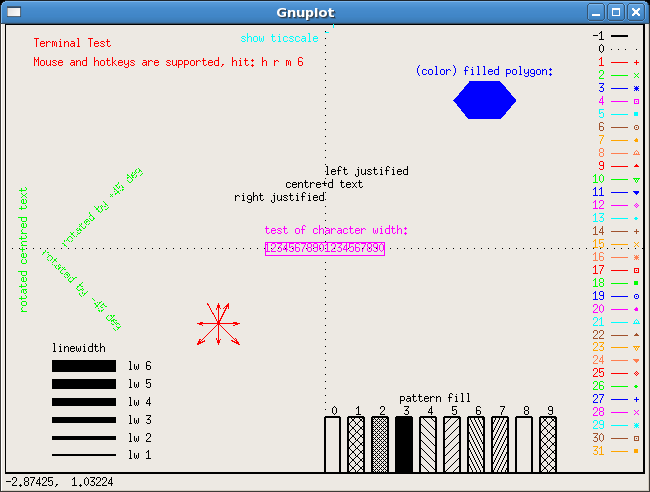Click the "Terminal Test" red heading
This screenshot has height=492, width=650.
(x=72, y=43)
